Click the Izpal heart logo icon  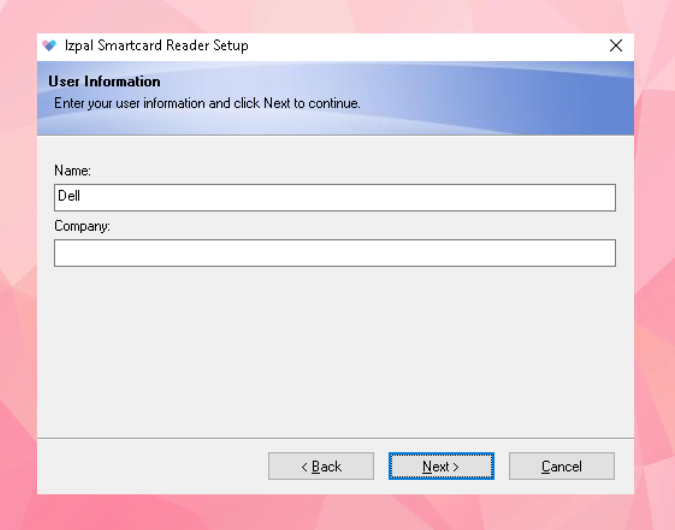coord(49,45)
